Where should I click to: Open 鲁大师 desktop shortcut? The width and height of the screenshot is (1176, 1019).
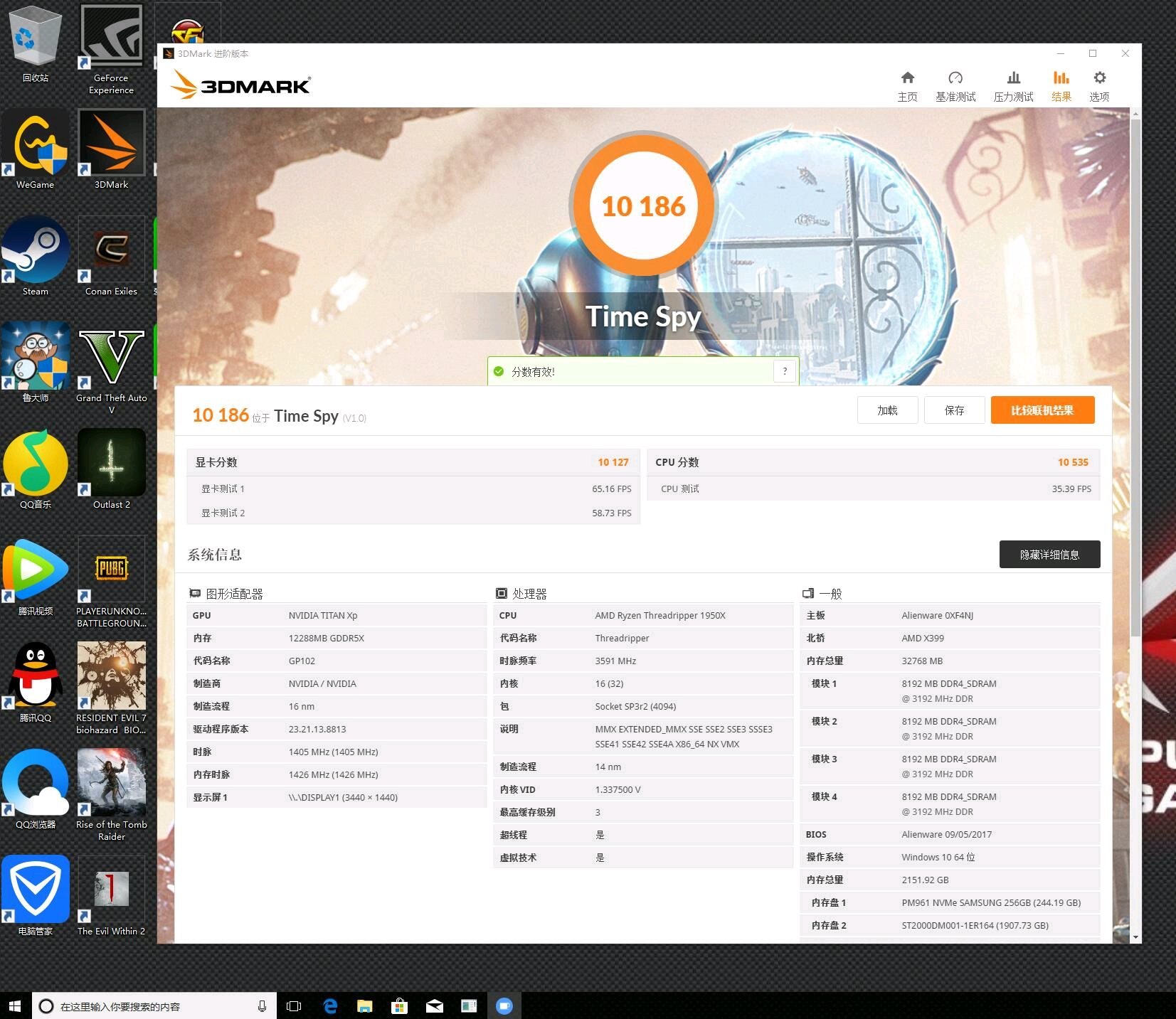click(x=36, y=363)
